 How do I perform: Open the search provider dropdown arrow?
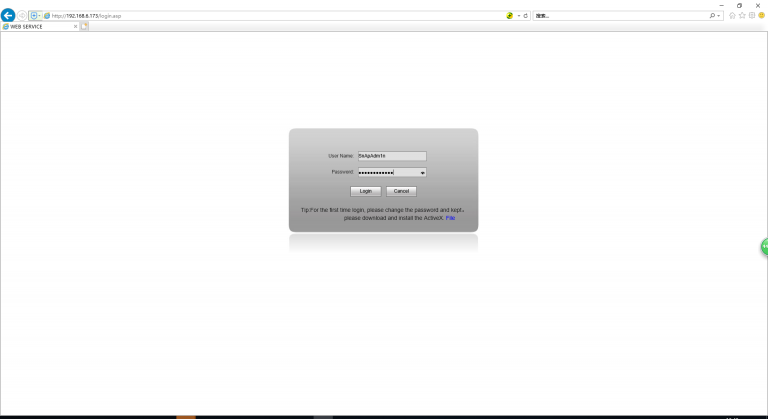pyautogui.click(x=719, y=16)
